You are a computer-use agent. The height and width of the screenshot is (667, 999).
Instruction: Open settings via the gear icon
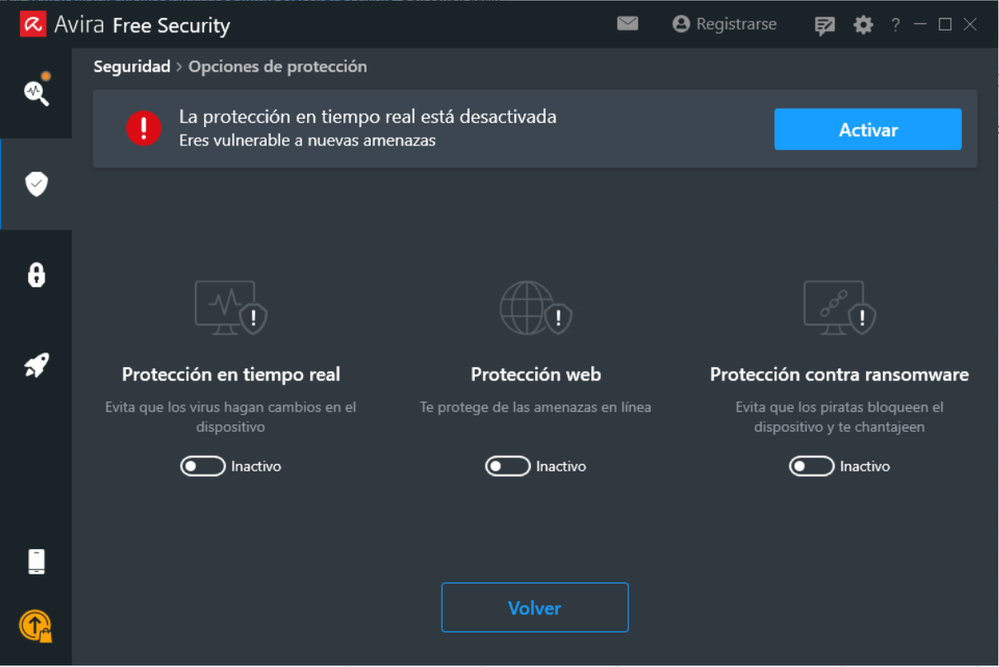pyautogui.click(x=862, y=24)
